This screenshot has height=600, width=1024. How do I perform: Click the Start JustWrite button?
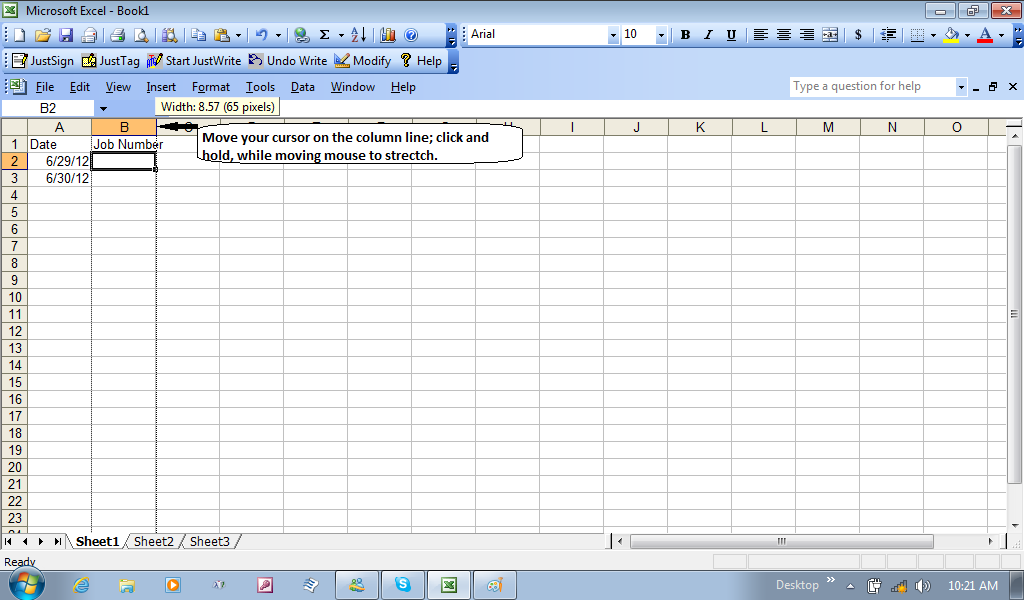tap(195, 61)
